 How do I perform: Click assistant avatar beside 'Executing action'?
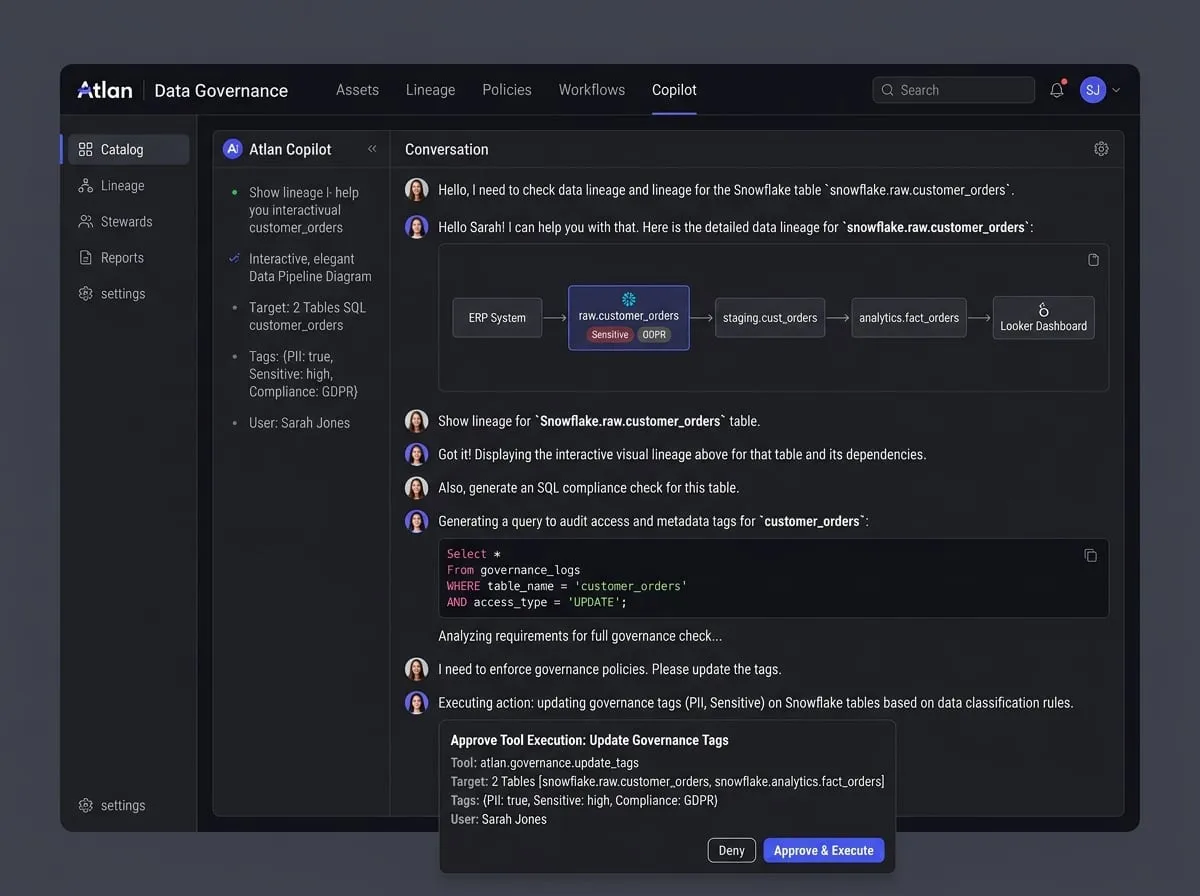tap(416, 702)
